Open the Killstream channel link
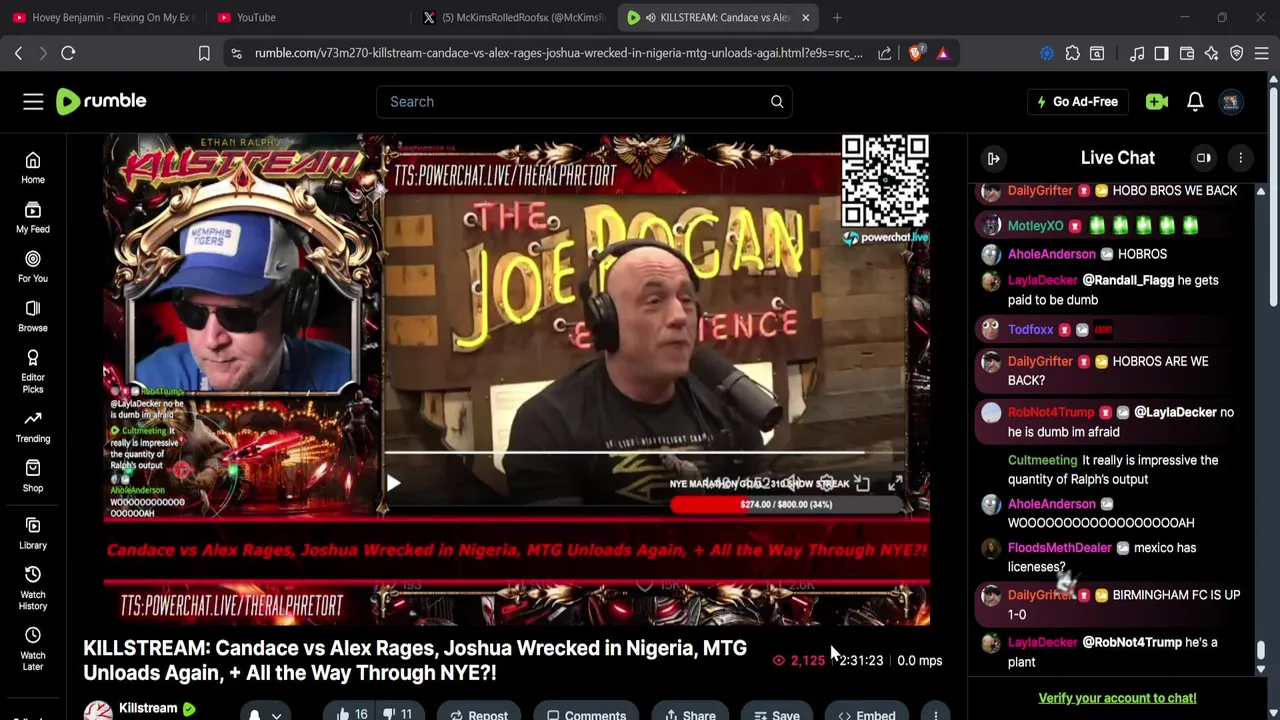 pyautogui.click(x=148, y=708)
